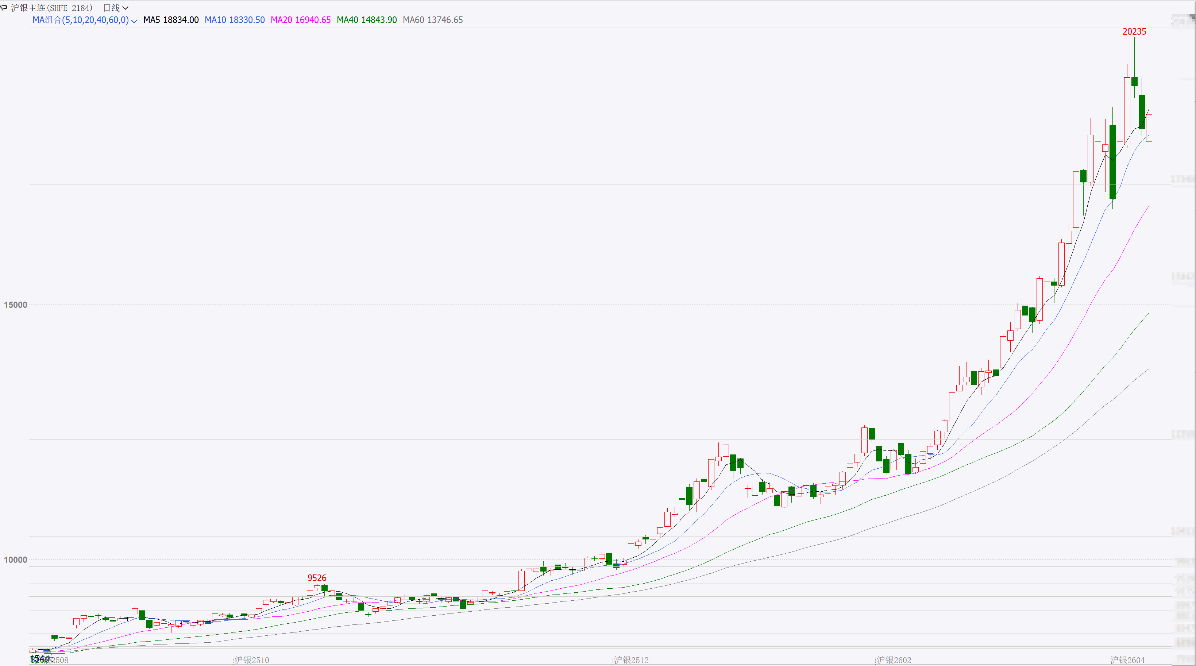Select the blue MA10 18330.50 label

coord(235,20)
